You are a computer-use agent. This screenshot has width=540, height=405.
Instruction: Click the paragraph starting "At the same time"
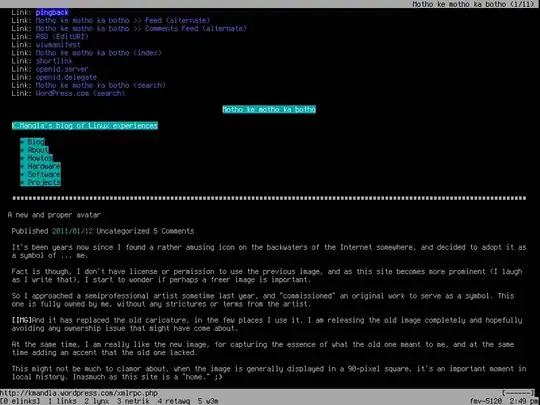click(263, 349)
